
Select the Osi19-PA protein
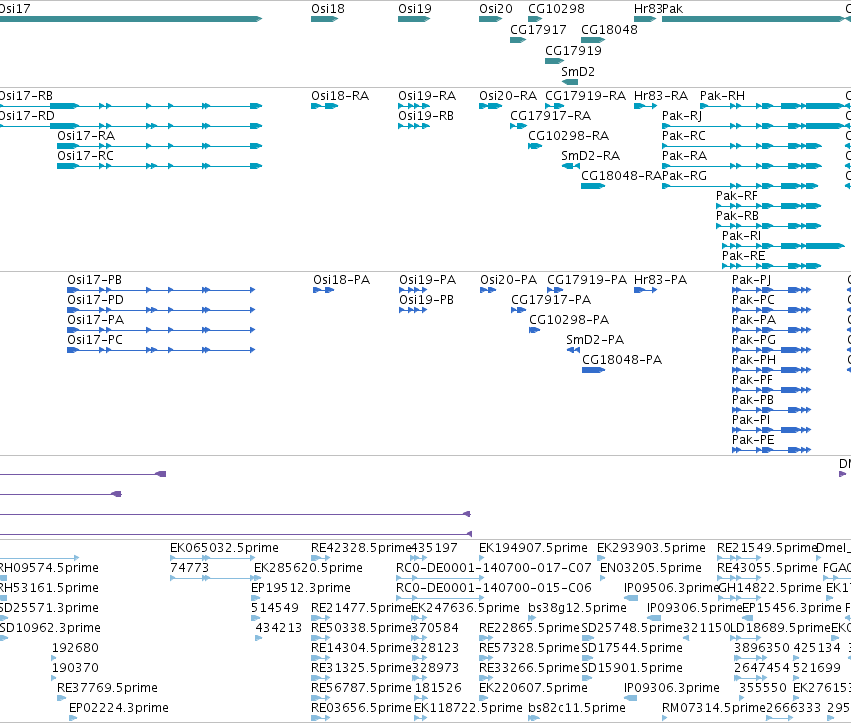413,290
